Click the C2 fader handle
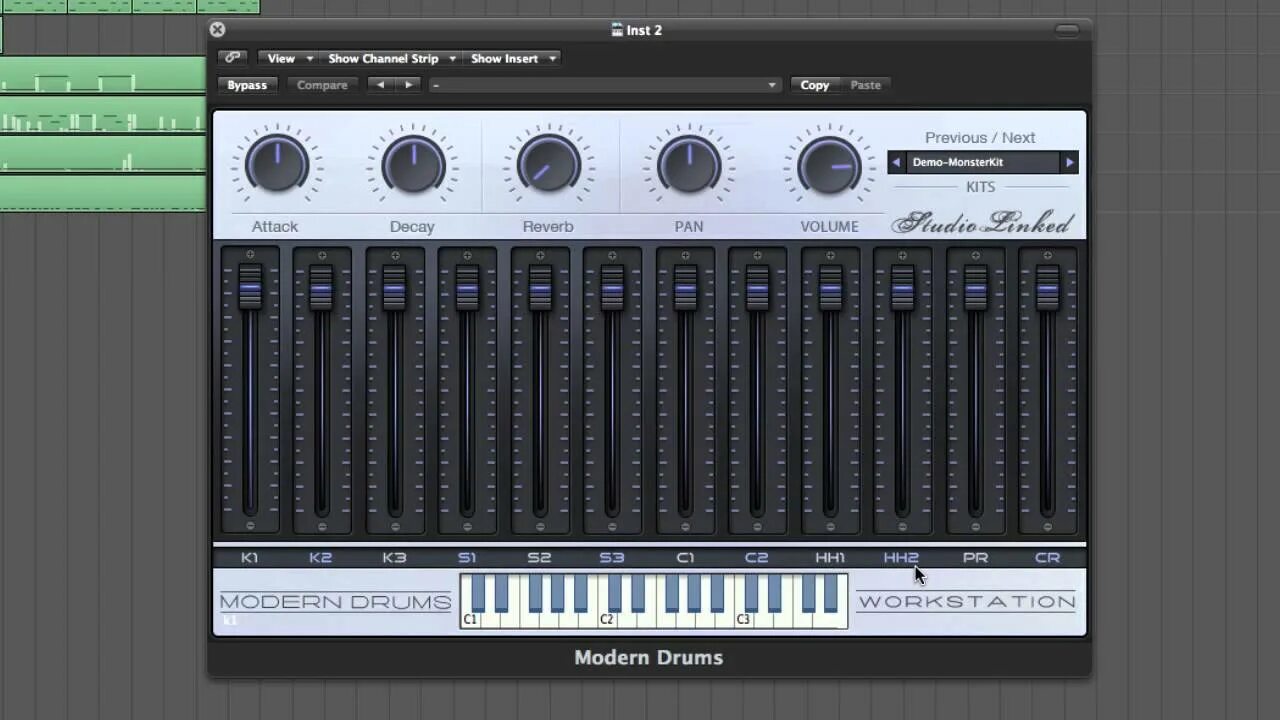Screen dimensions: 1280x720 757,288
